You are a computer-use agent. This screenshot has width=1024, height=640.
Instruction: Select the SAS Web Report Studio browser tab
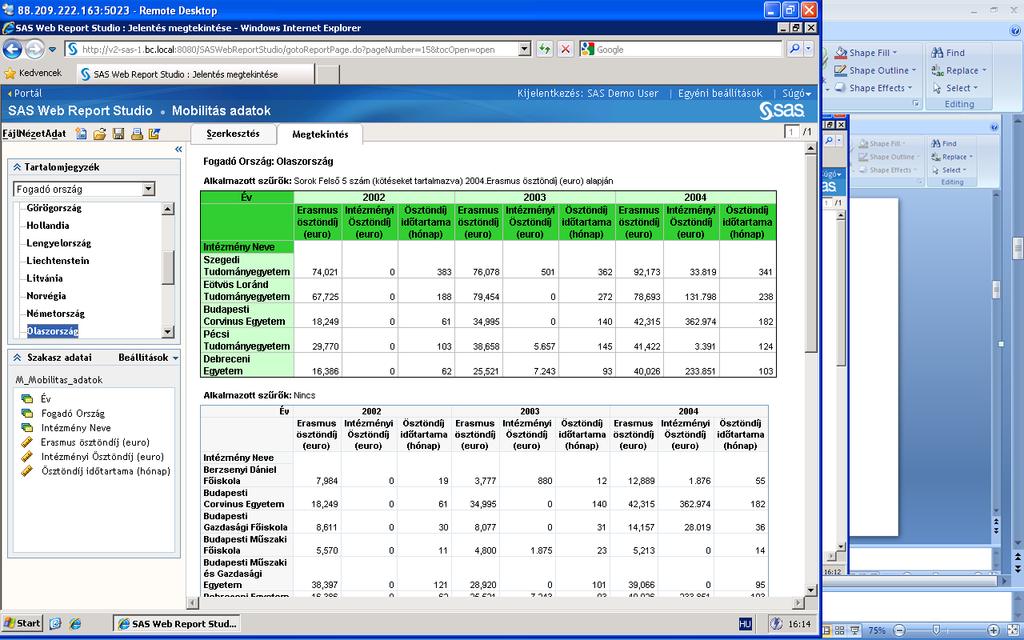(195, 74)
